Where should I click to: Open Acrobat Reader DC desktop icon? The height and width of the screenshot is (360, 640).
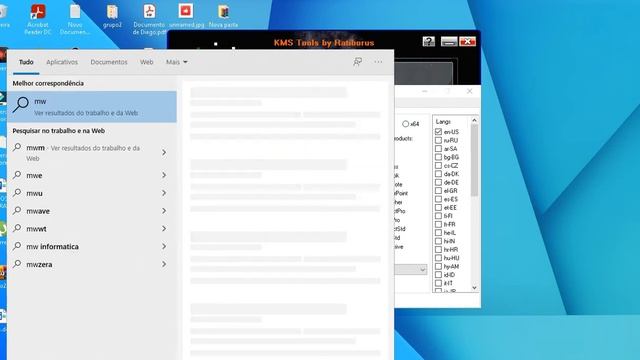tap(38, 18)
